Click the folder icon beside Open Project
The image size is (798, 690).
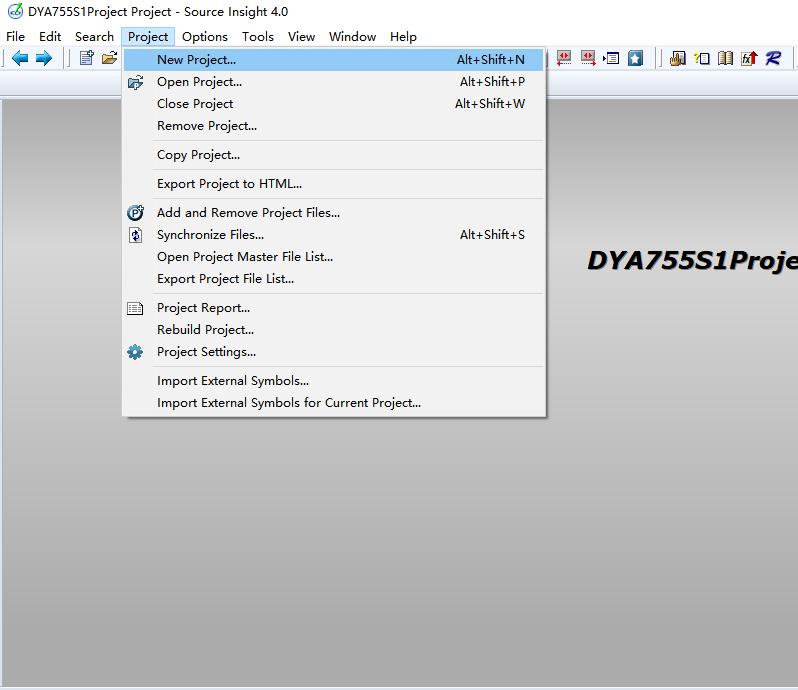tap(135, 82)
